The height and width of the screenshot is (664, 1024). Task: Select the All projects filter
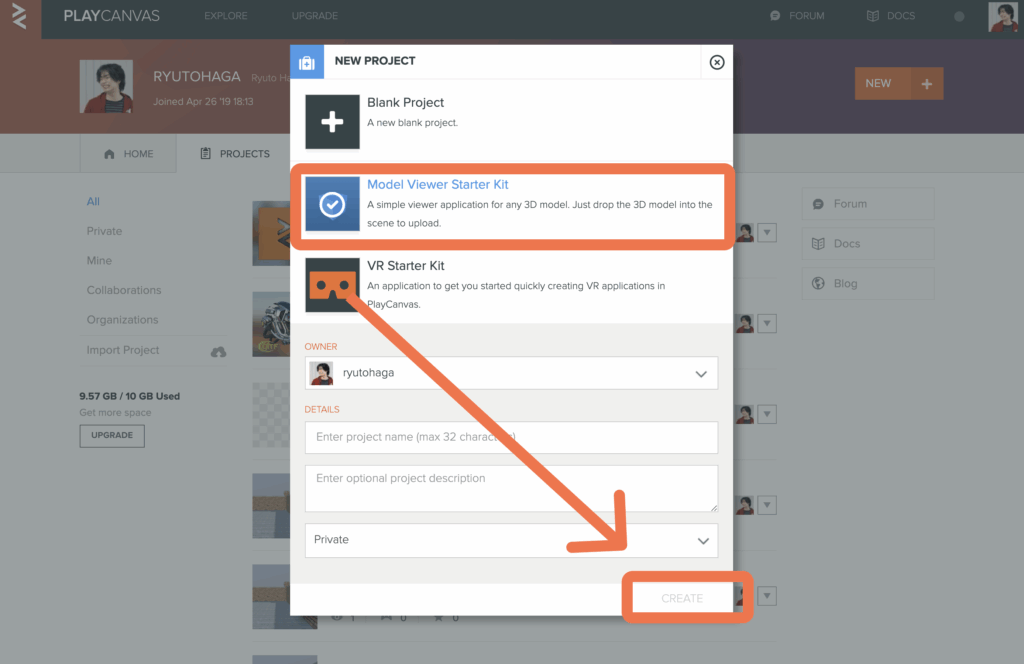(x=93, y=202)
